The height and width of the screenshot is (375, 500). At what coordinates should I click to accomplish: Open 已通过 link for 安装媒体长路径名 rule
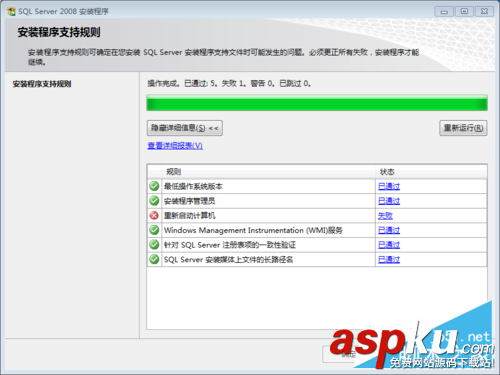tap(389, 260)
